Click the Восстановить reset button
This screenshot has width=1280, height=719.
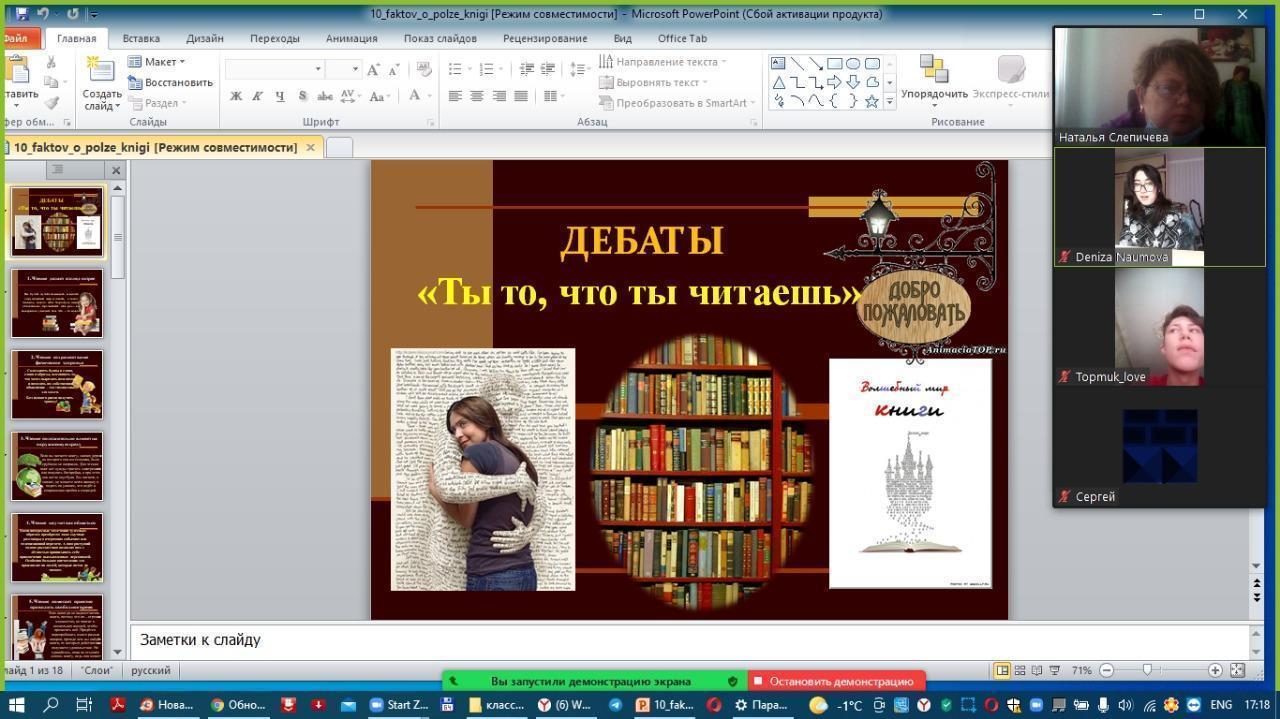(x=171, y=82)
